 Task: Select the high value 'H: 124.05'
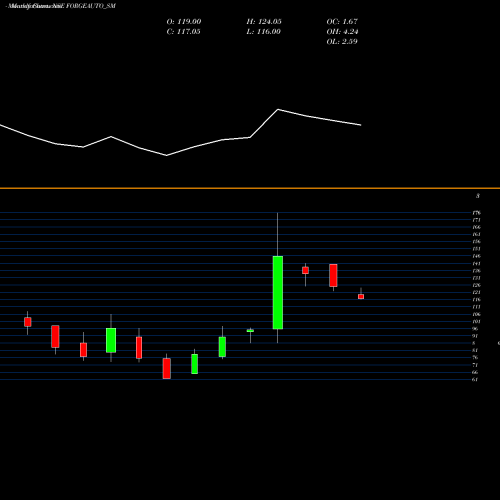264,22
